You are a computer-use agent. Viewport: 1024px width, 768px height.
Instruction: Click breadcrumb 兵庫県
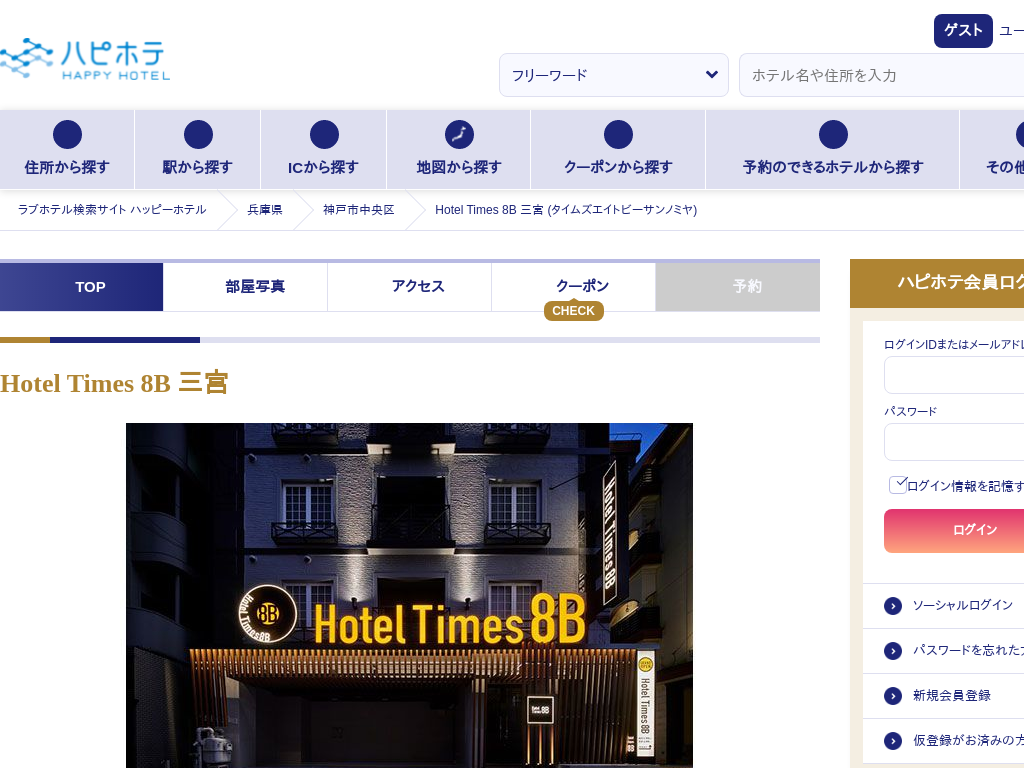(x=264, y=210)
